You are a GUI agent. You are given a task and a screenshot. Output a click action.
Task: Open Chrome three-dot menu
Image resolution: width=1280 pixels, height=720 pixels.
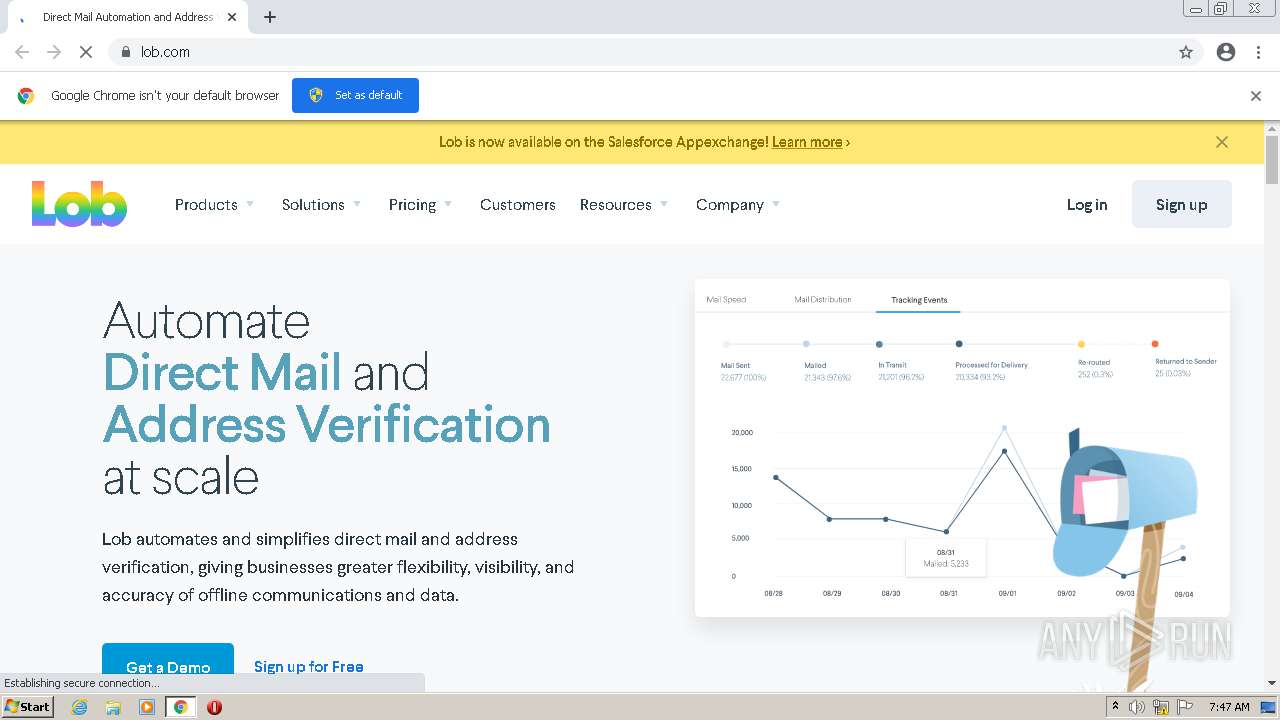tap(1258, 52)
